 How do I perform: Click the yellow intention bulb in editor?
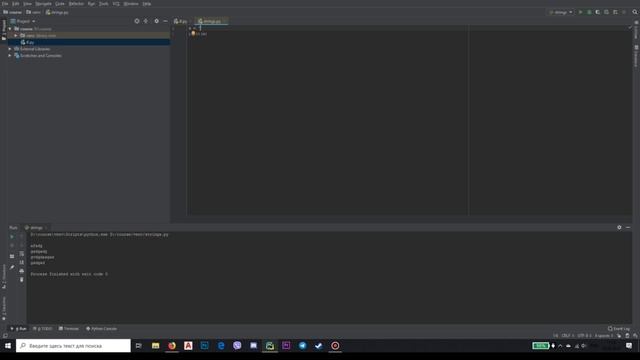click(193, 33)
